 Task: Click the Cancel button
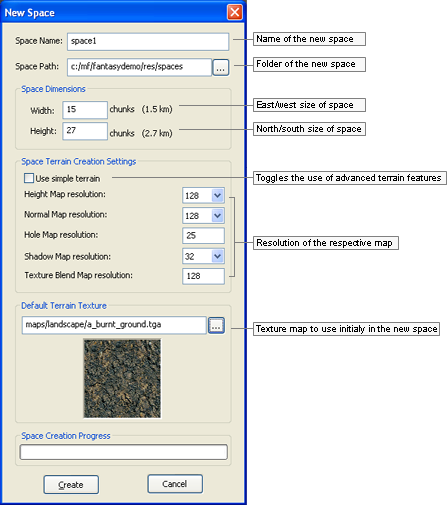pos(175,484)
